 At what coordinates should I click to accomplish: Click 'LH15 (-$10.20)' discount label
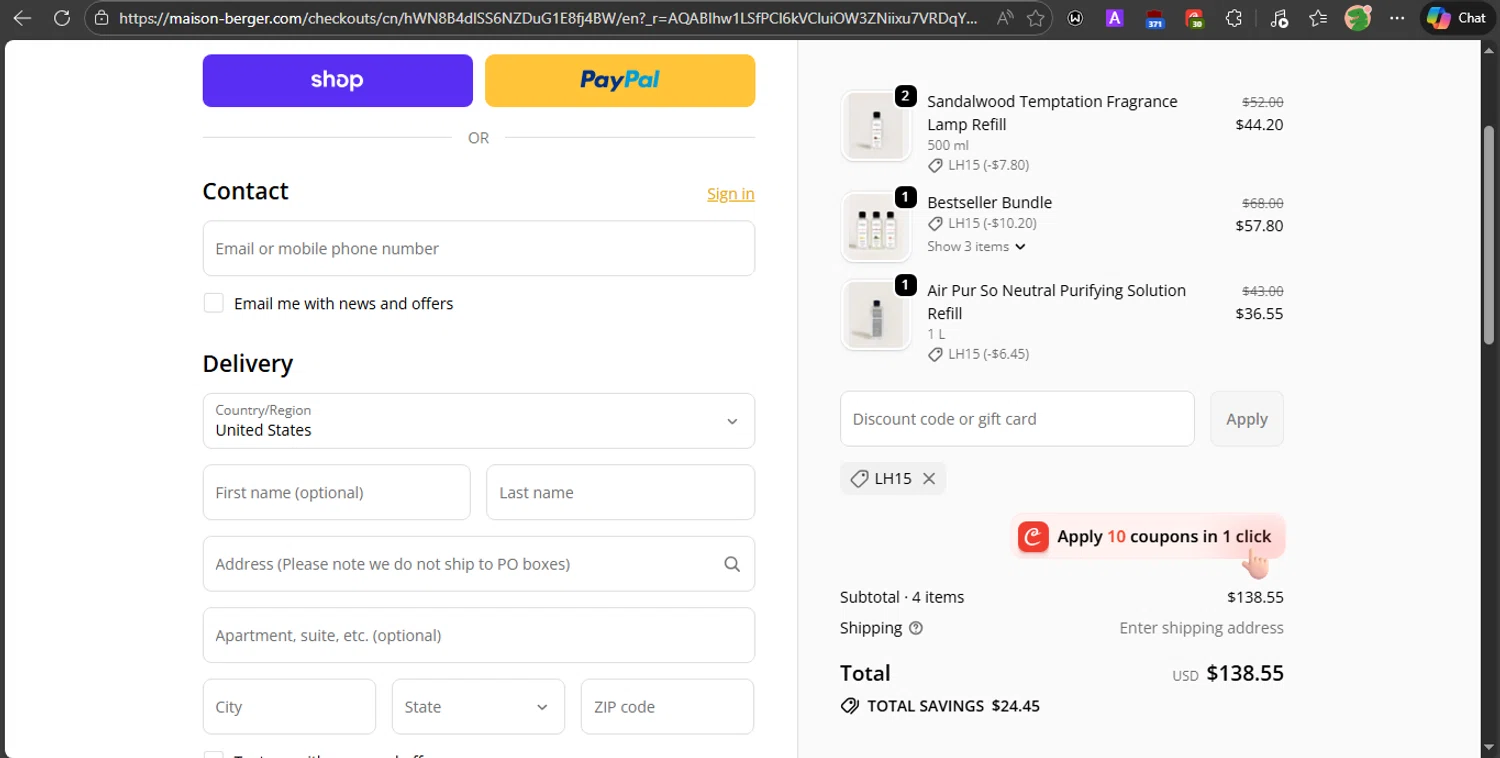[x=992, y=223]
